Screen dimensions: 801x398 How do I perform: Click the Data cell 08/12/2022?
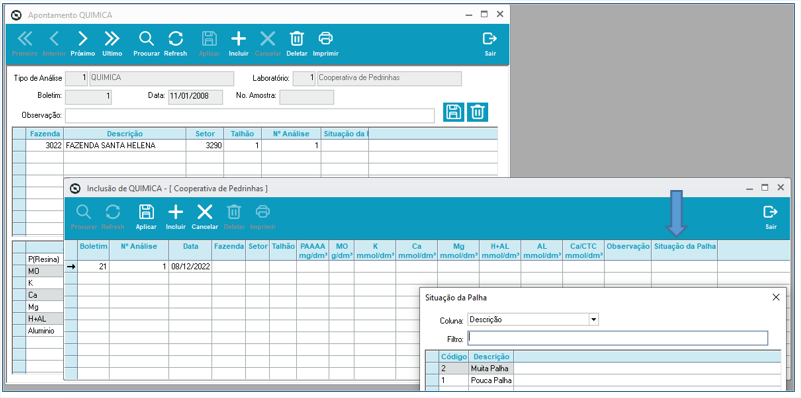click(x=190, y=266)
